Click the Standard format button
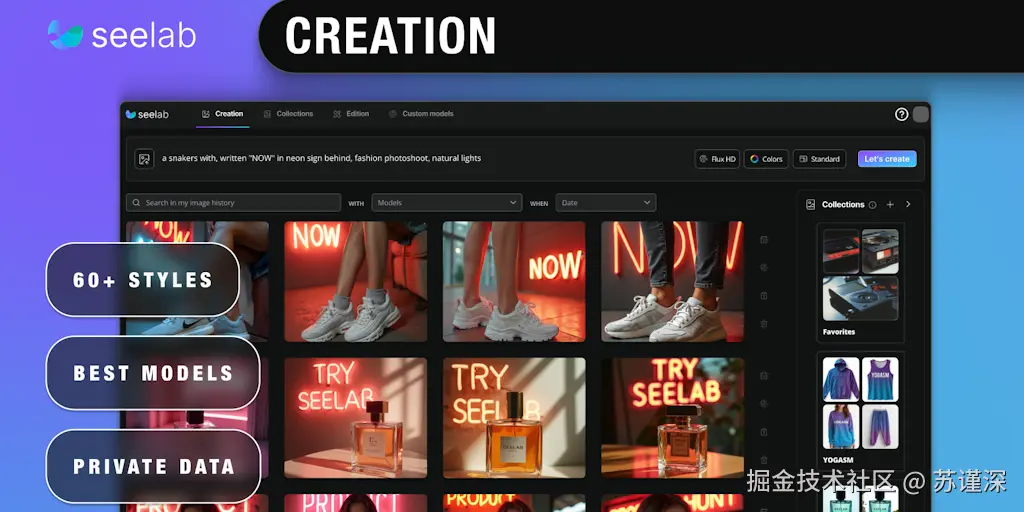Image resolution: width=1024 pixels, height=512 pixels. pos(820,159)
